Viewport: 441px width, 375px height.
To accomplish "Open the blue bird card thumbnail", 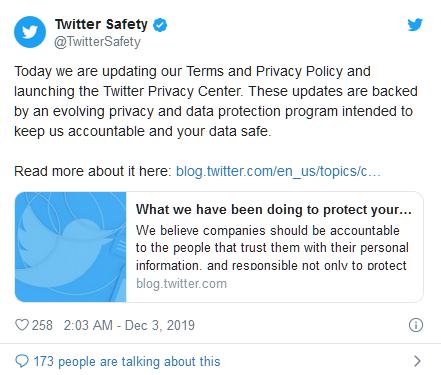I will coord(71,247).
